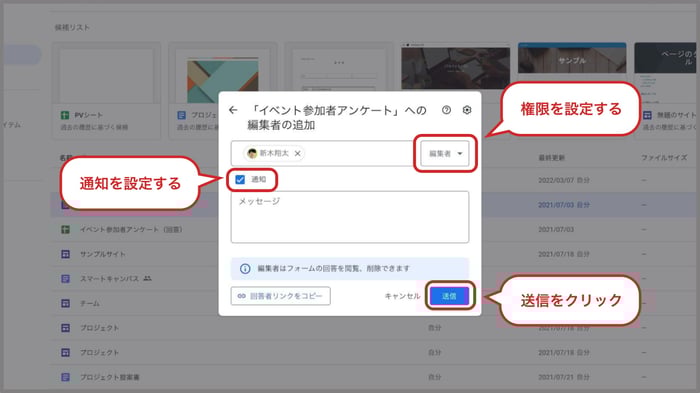Open the サンプル thumbnail card
The width and height of the screenshot is (700, 393).
[x=572, y=58]
